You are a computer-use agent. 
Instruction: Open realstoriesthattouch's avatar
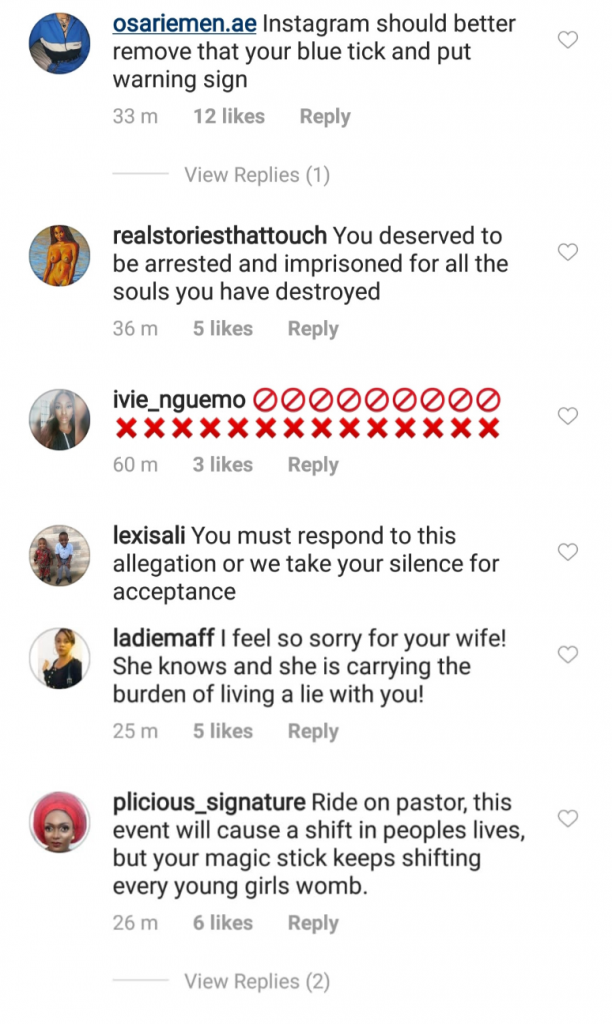tap(58, 255)
